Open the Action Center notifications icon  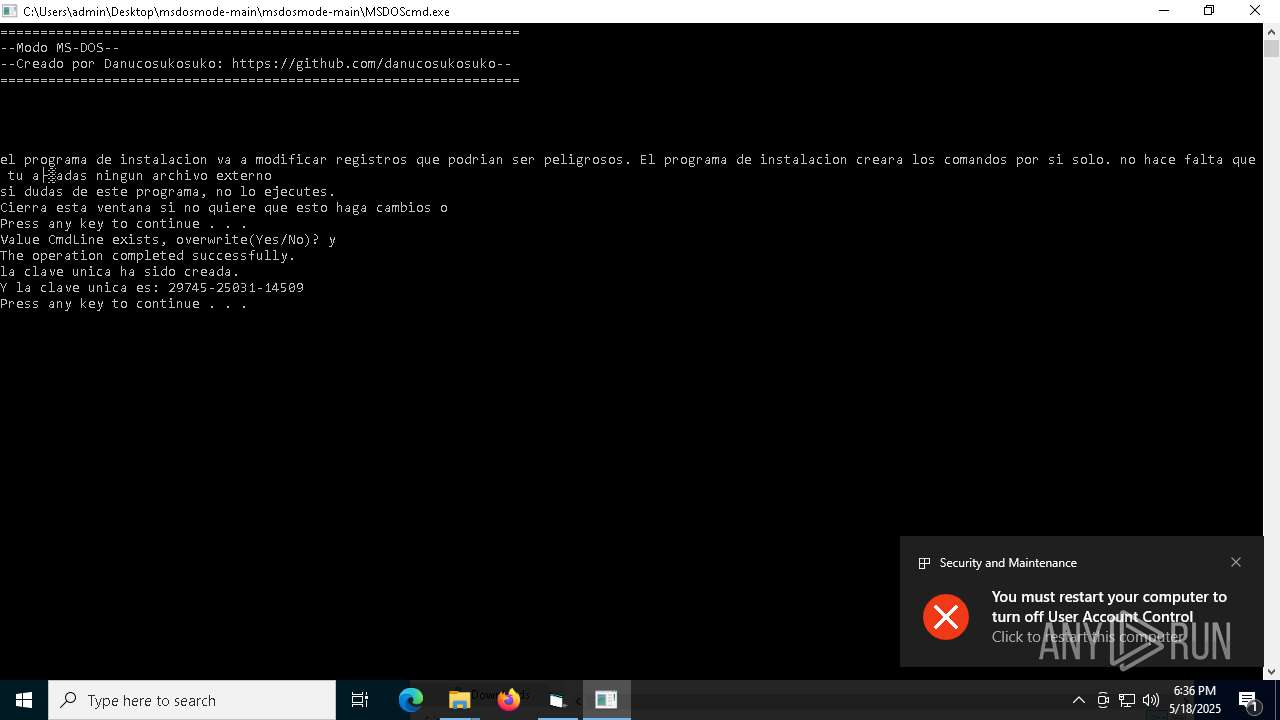1249,700
